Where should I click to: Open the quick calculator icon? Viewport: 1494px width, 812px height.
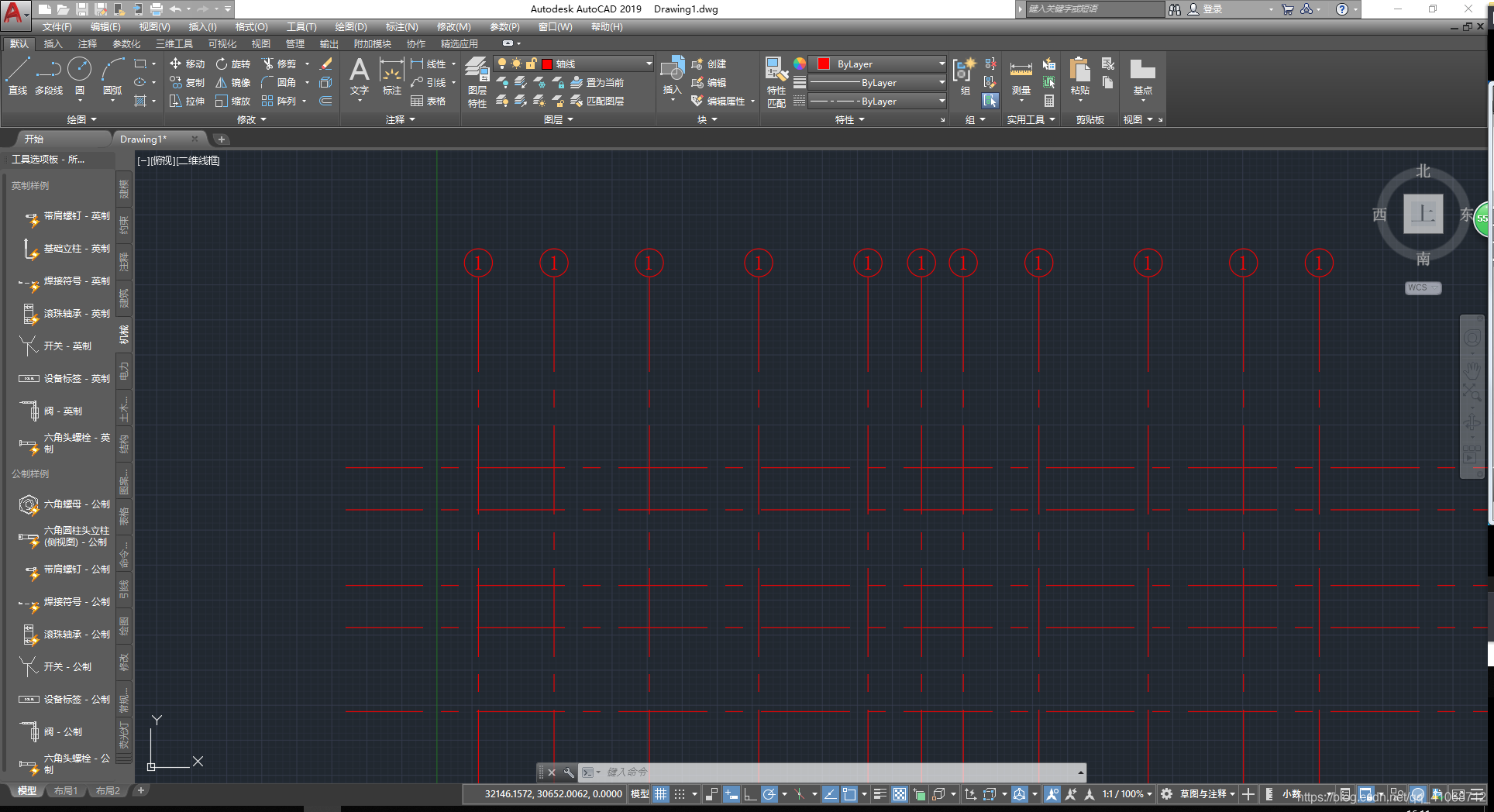tap(1048, 101)
